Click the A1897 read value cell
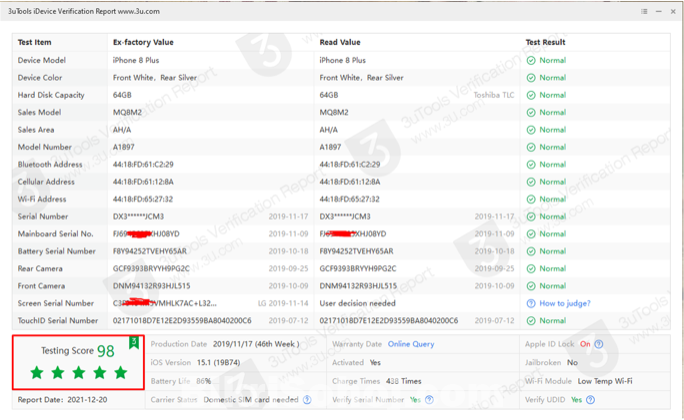 (x=330, y=147)
